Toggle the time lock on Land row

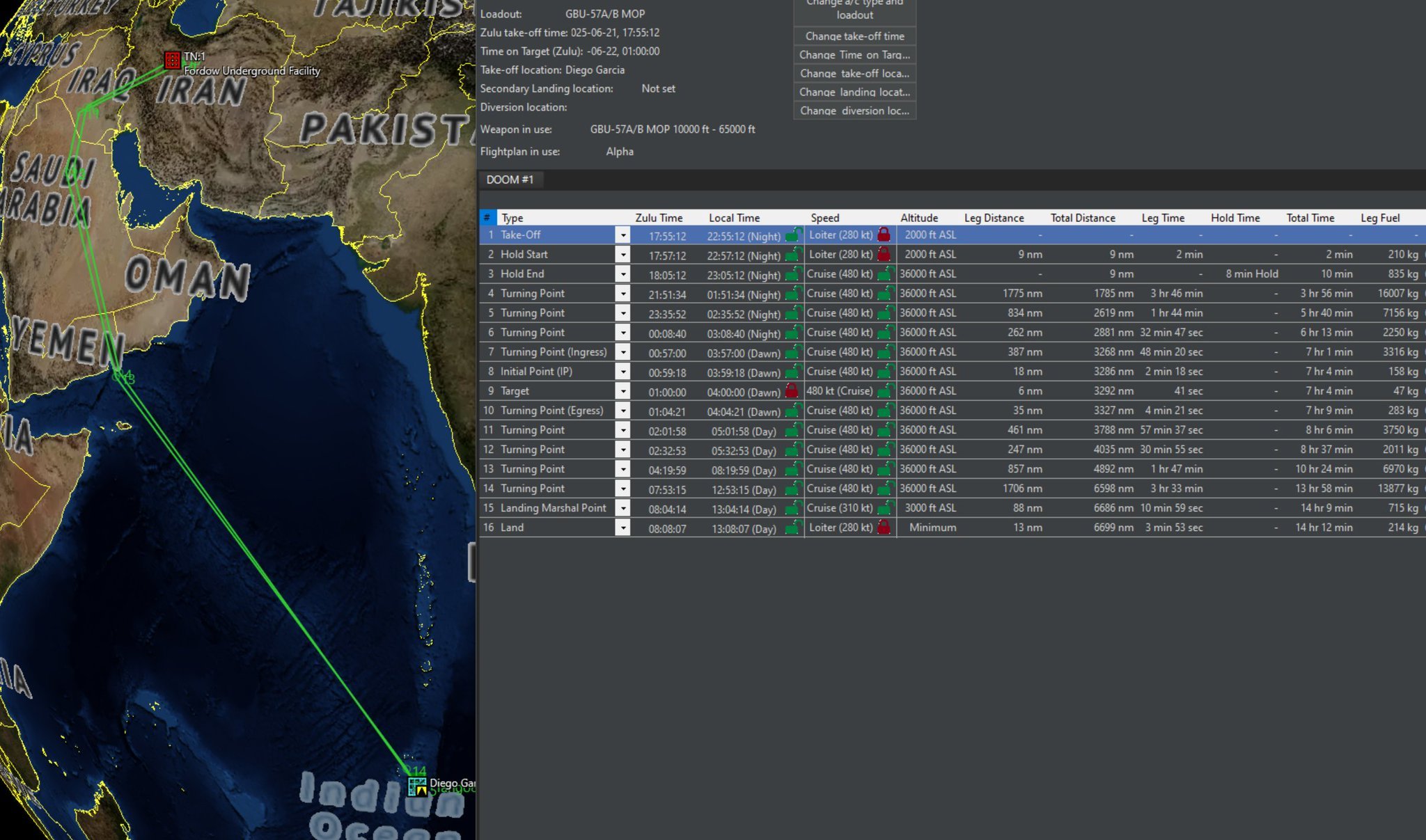tap(792, 528)
